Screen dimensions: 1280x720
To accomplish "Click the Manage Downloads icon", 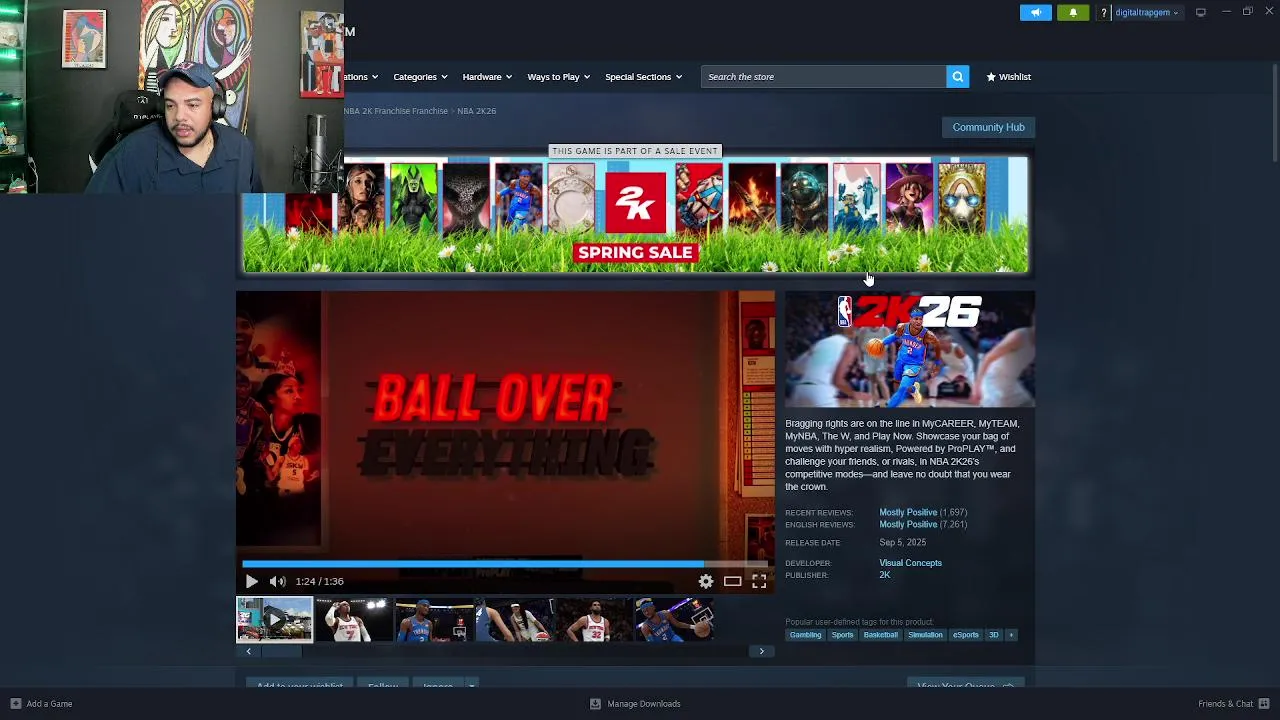I will [x=595, y=704].
